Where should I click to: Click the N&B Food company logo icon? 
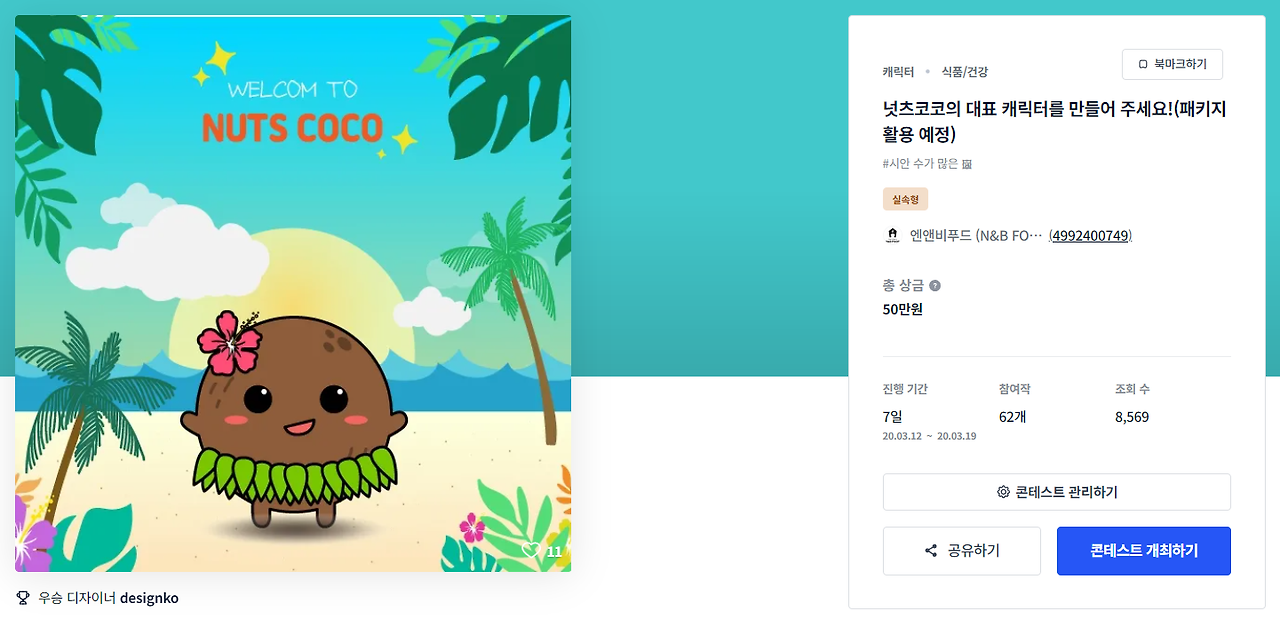click(x=892, y=236)
